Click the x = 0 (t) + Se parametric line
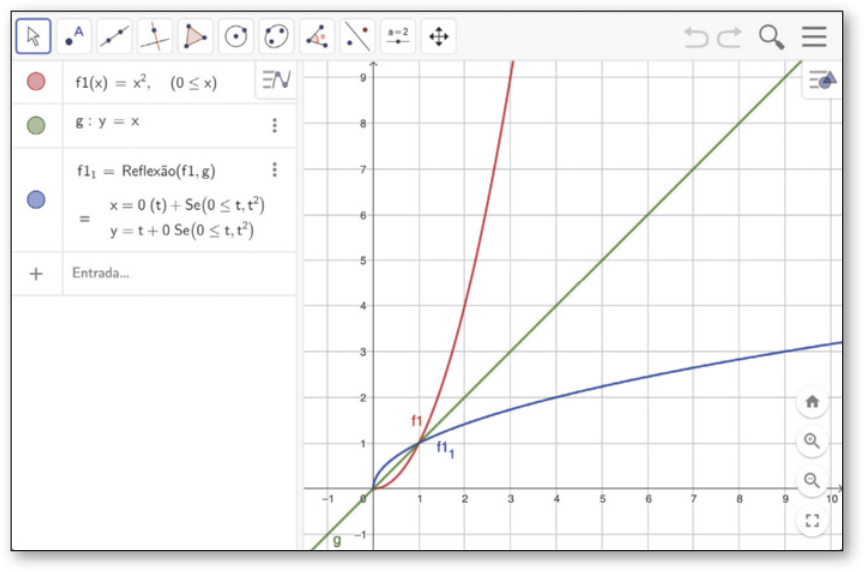864x572 pixels. [187, 205]
